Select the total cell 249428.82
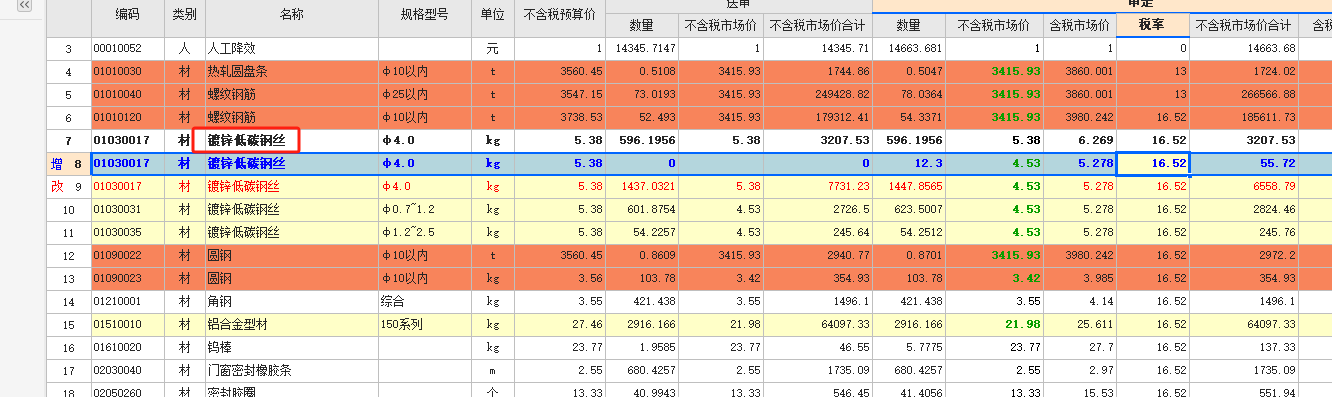 [x=818, y=94]
